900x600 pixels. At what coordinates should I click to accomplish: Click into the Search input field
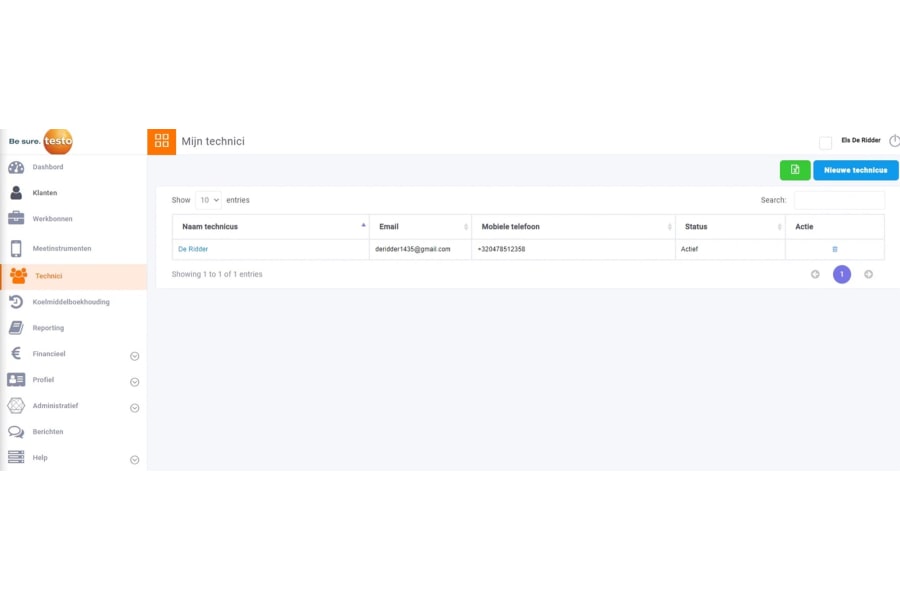point(838,200)
